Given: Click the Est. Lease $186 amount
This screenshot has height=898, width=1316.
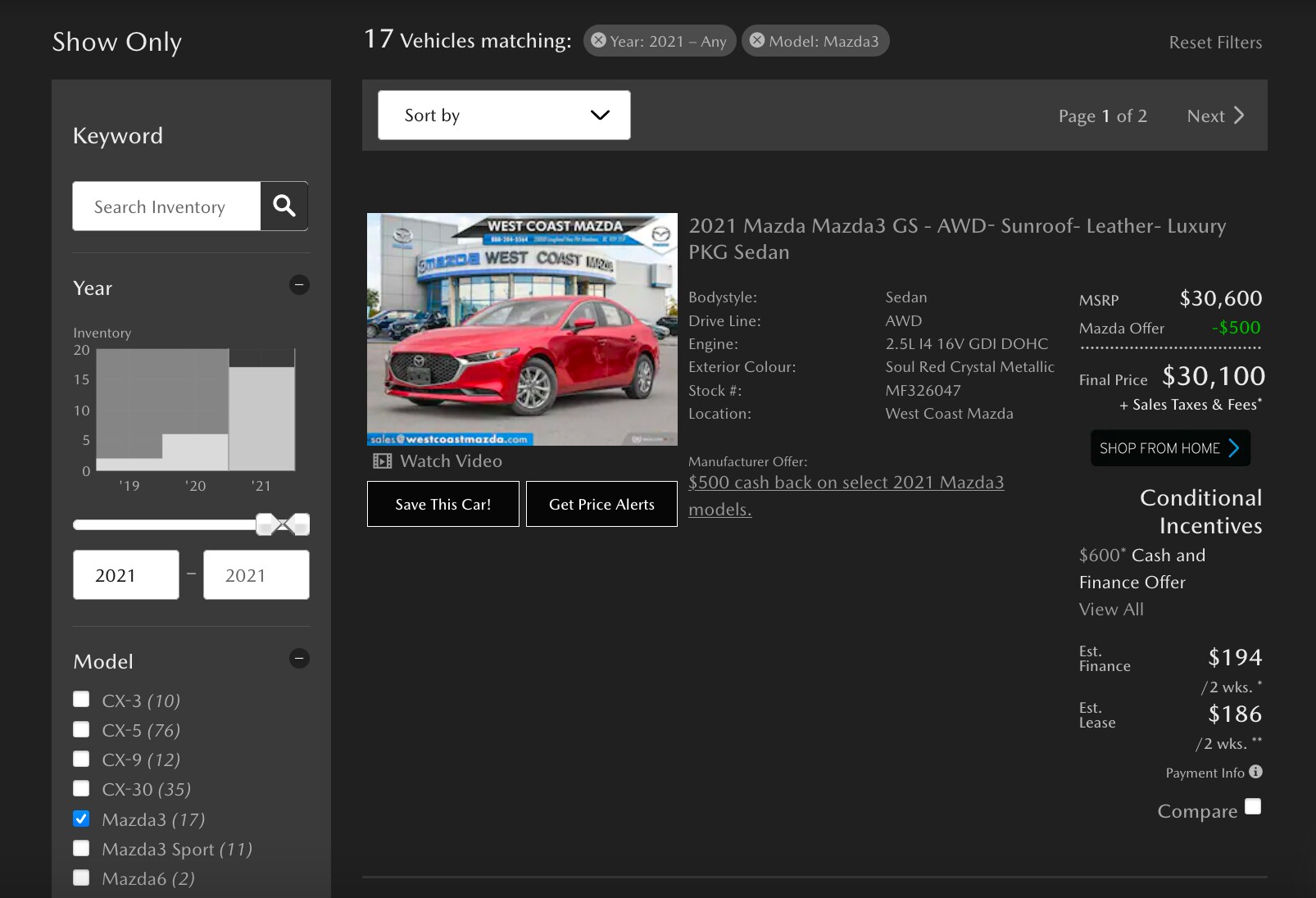Looking at the screenshot, I should (1235, 714).
